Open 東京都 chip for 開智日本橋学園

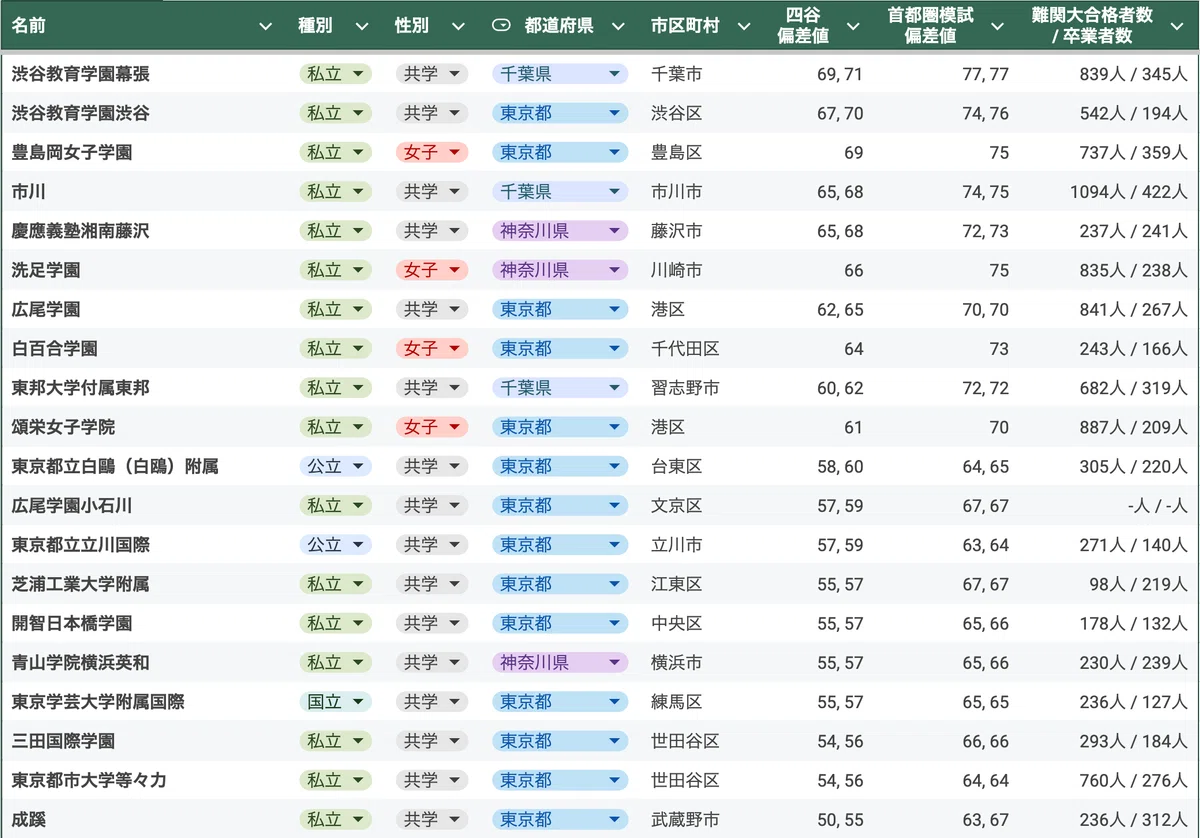(560, 623)
